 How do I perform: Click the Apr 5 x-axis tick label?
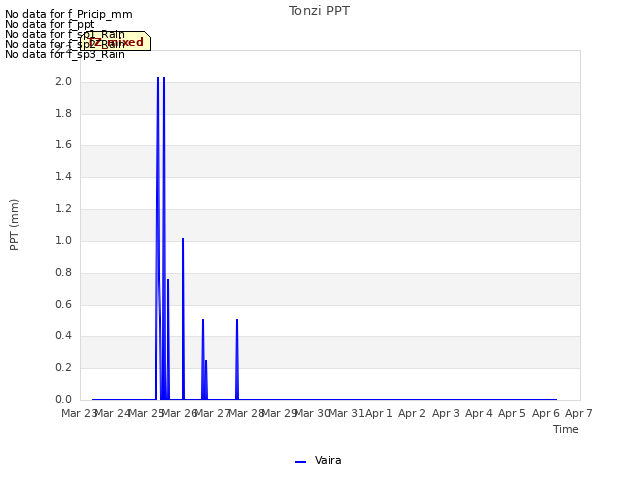(x=512, y=413)
